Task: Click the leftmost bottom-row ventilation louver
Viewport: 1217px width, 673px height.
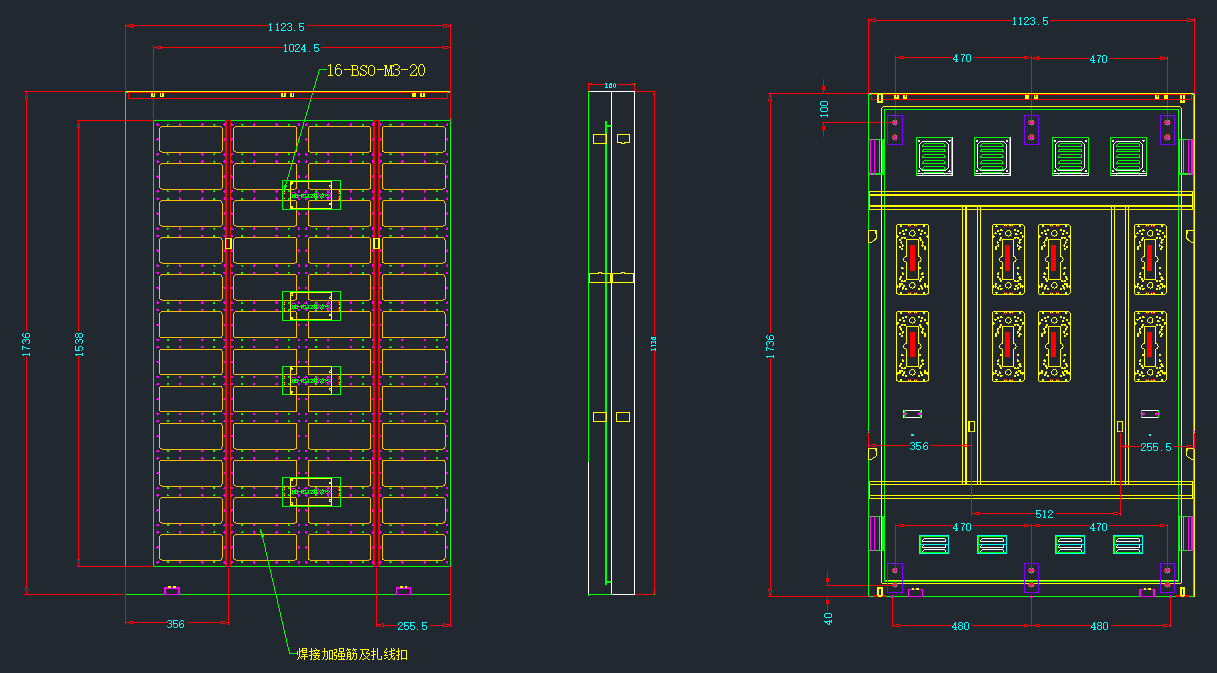Action: click(934, 544)
